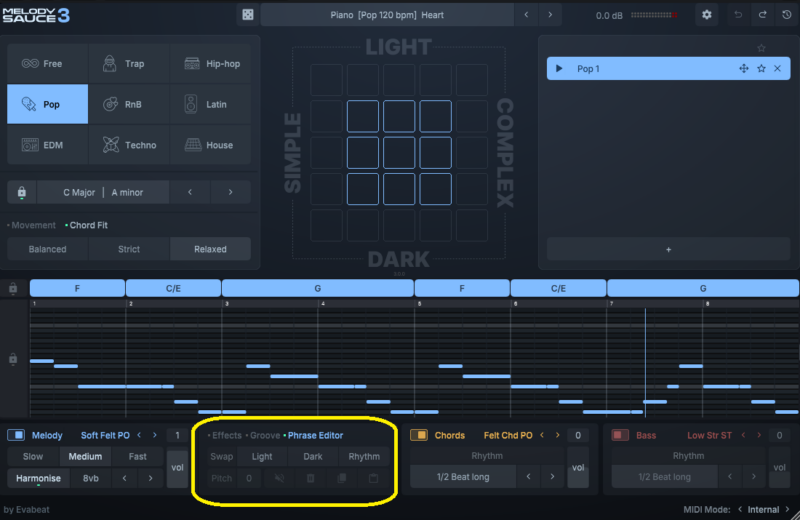Viewport: 800px width, 520px height.
Task: Click the dice randomize icon
Action: coord(247,15)
